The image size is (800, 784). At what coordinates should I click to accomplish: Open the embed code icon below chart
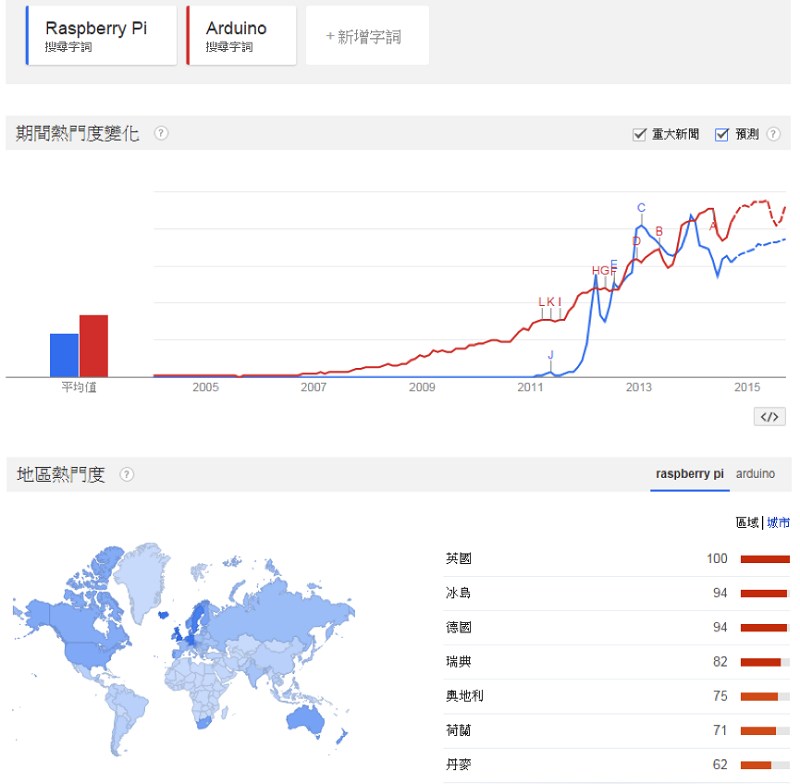pos(768,417)
